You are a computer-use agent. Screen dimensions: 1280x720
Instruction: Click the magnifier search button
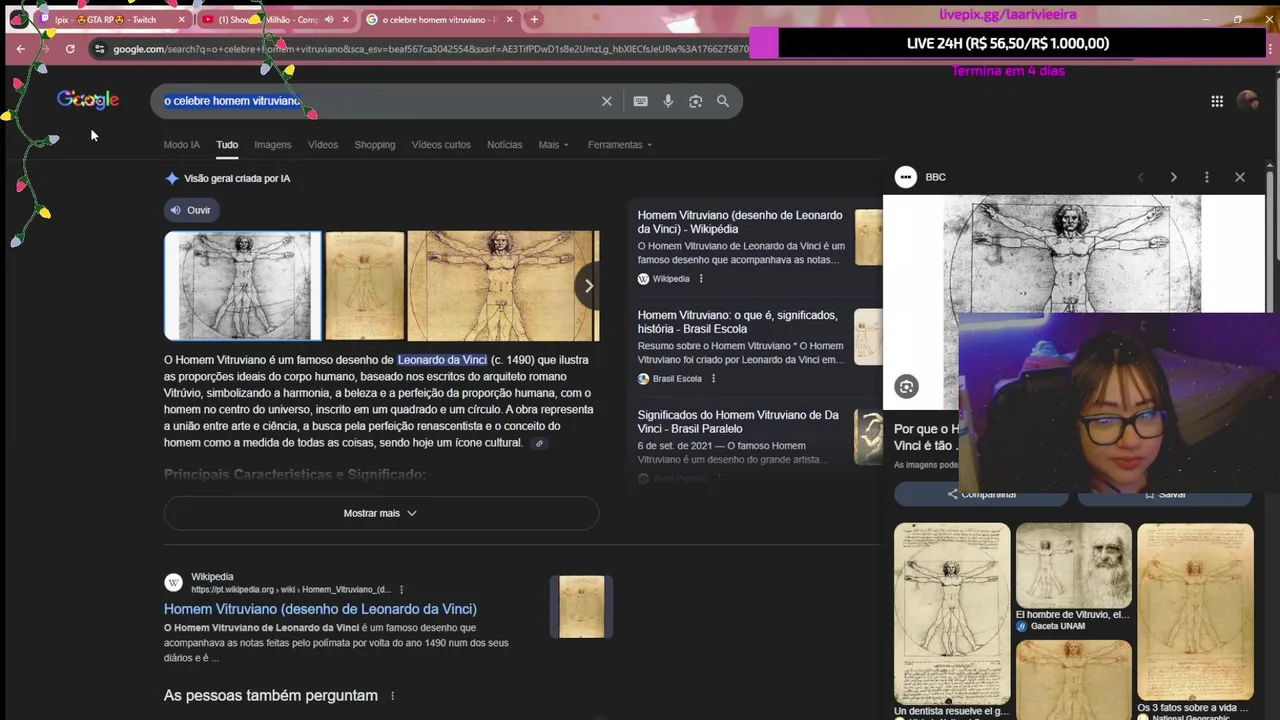(723, 101)
